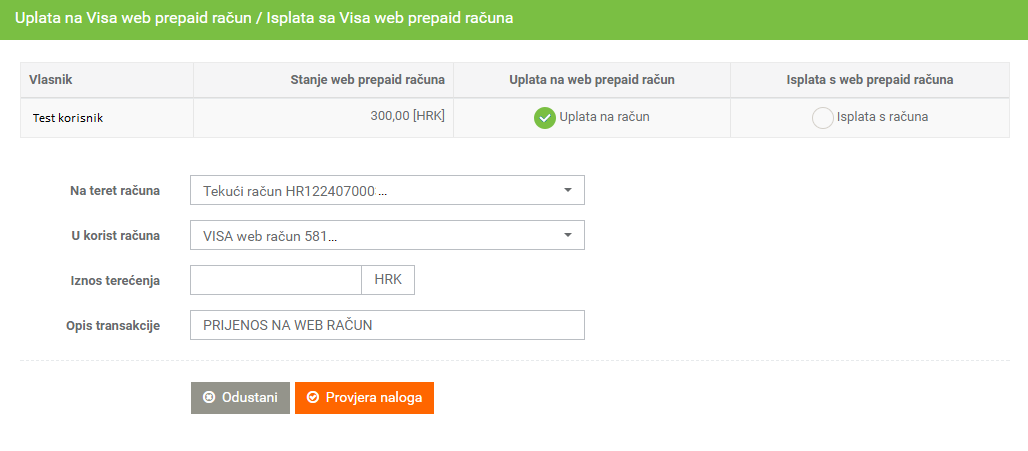Click the 300,00 [HRK] balance value
Image resolution: width=1028 pixels, height=451 pixels.
click(x=407, y=116)
